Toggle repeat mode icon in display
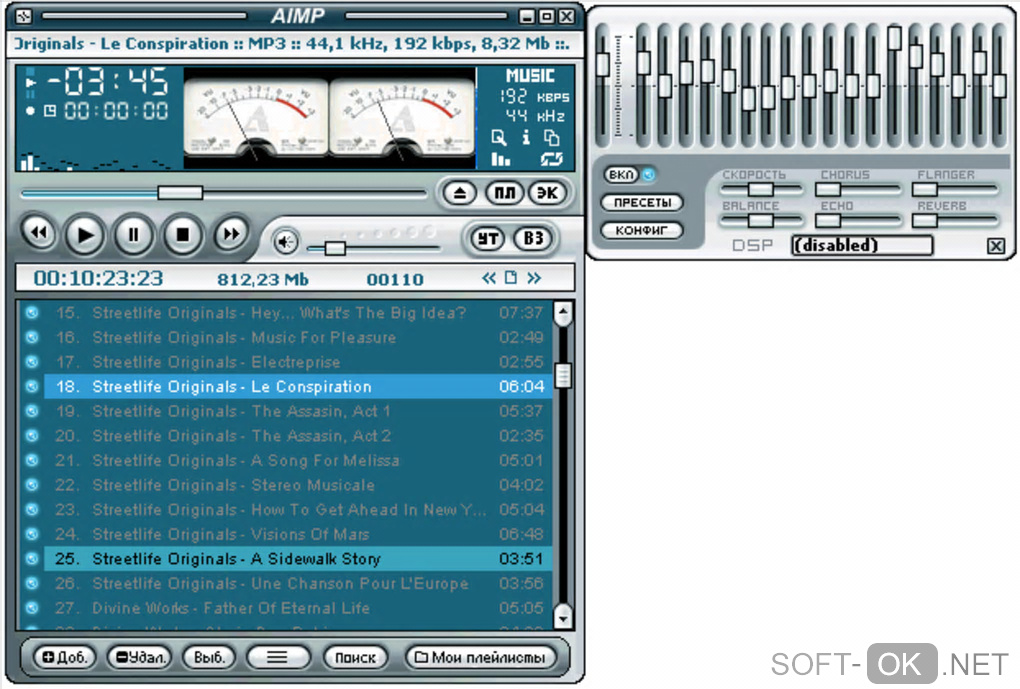 pyautogui.click(x=551, y=159)
